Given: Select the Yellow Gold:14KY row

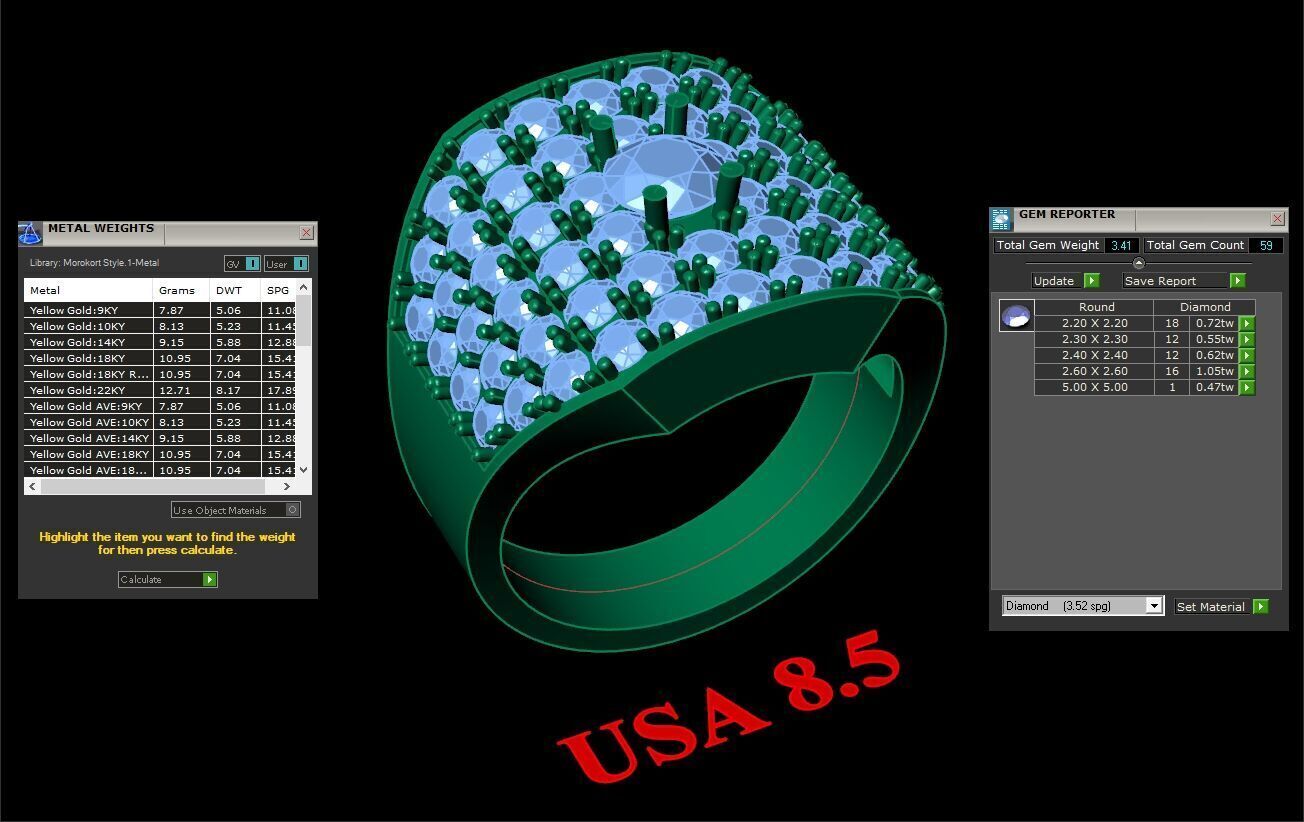Looking at the screenshot, I should pyautogui.click(x=160, y=343).
